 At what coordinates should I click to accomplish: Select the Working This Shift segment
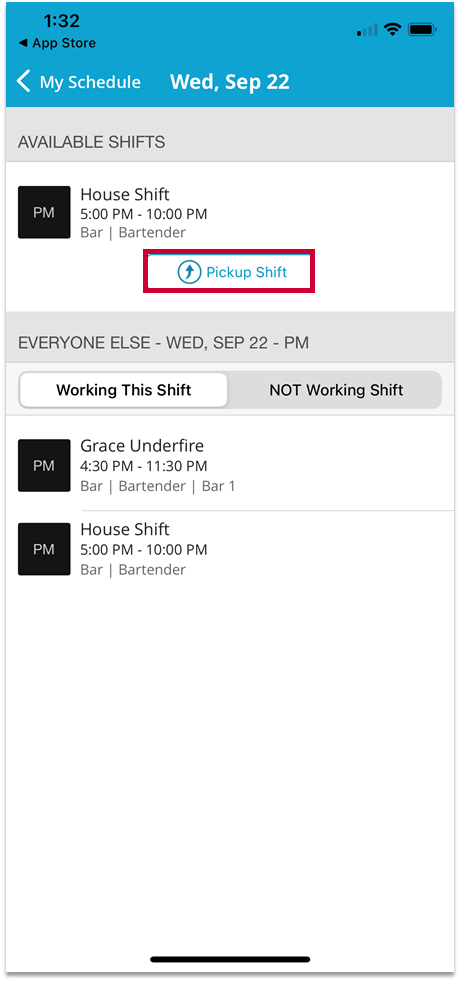[x=124, y=390]
